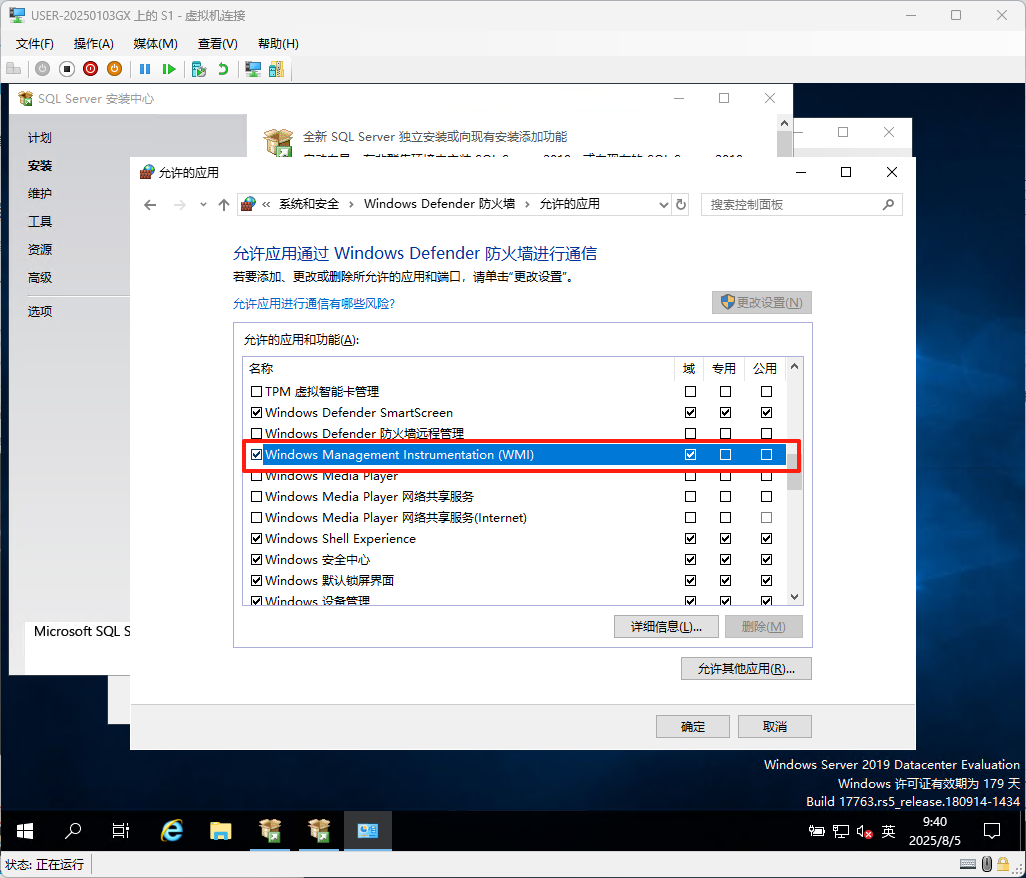The height and width of the screenshot is (878, 1026).
Task: Click the taskbar search magnifier
Action: (73, 831)
